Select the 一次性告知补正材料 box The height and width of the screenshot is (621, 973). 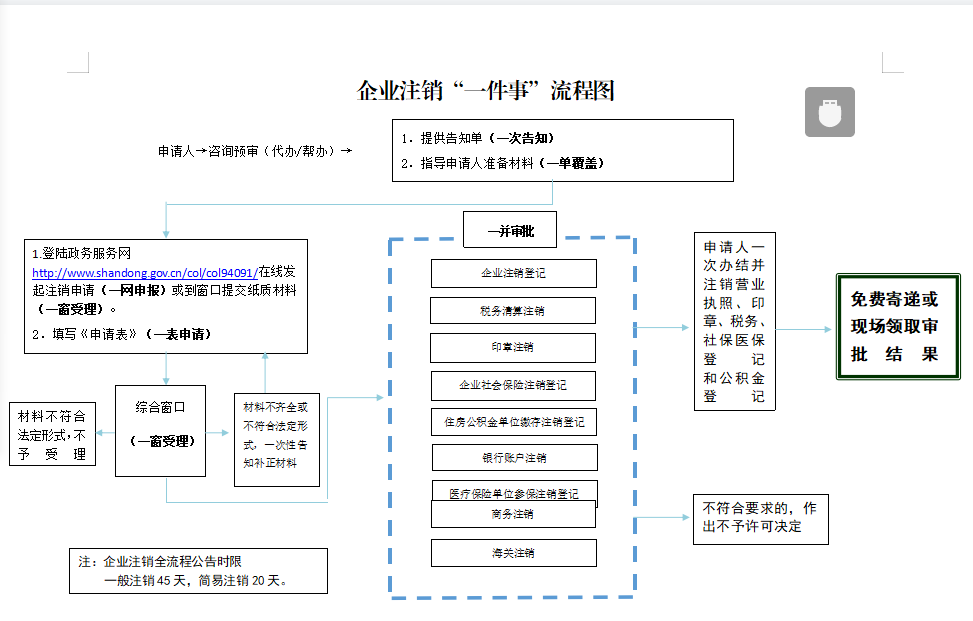[x=276, y=438]
